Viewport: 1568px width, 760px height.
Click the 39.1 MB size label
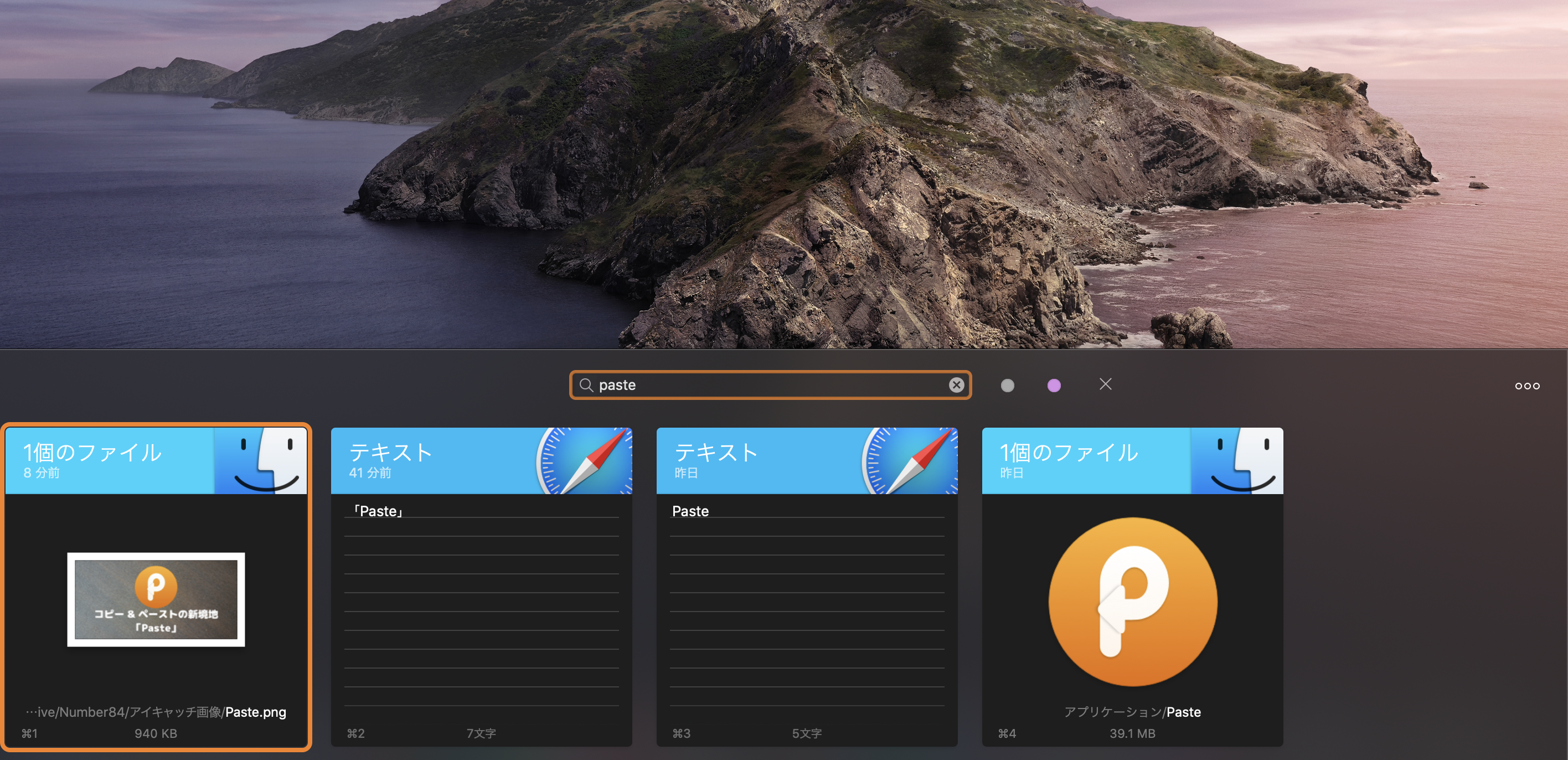point(1132,734)
